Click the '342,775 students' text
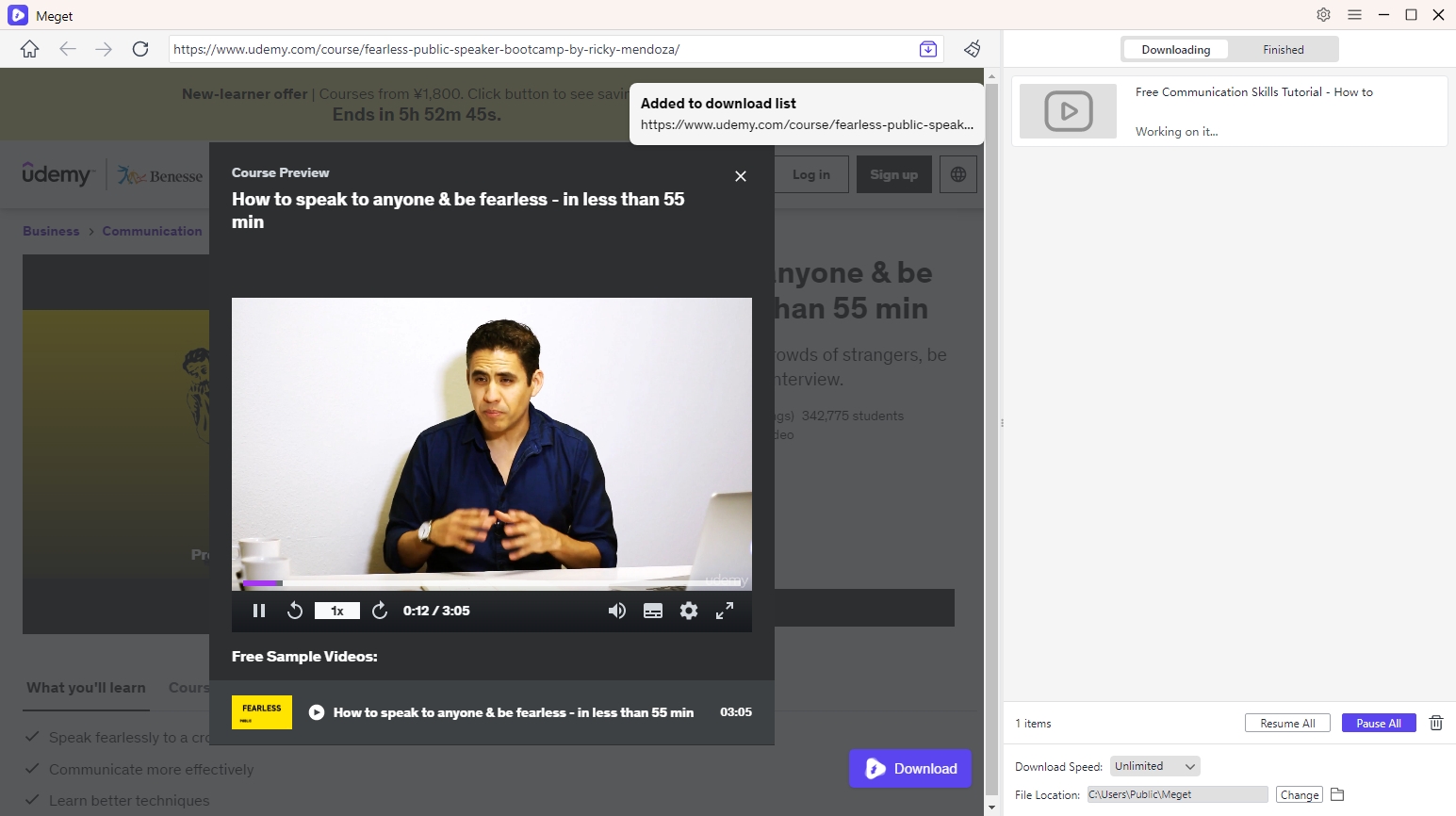The image size is (1456, 816). point(852,416)
